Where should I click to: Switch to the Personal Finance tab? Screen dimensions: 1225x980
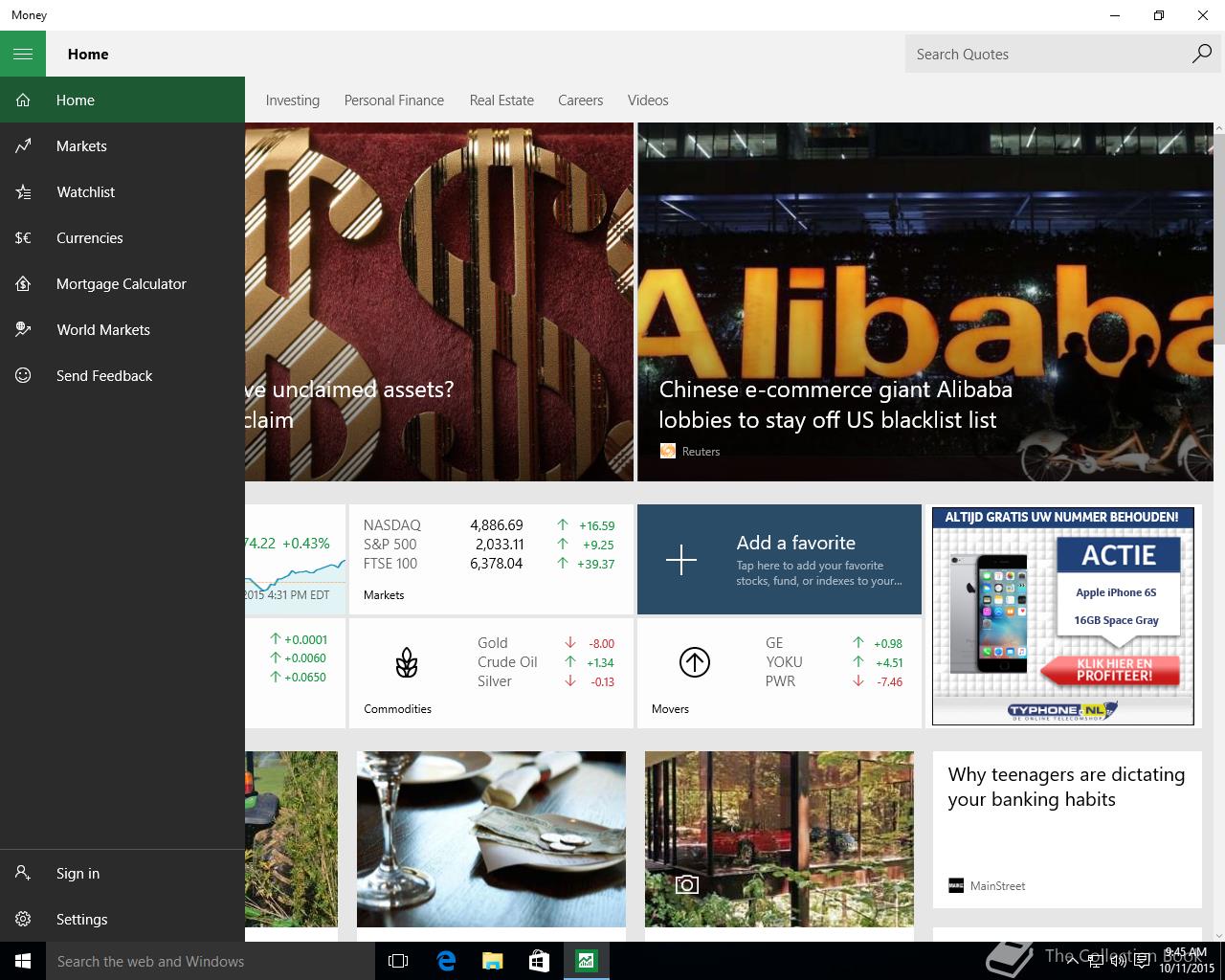click(x=393, y=100)
